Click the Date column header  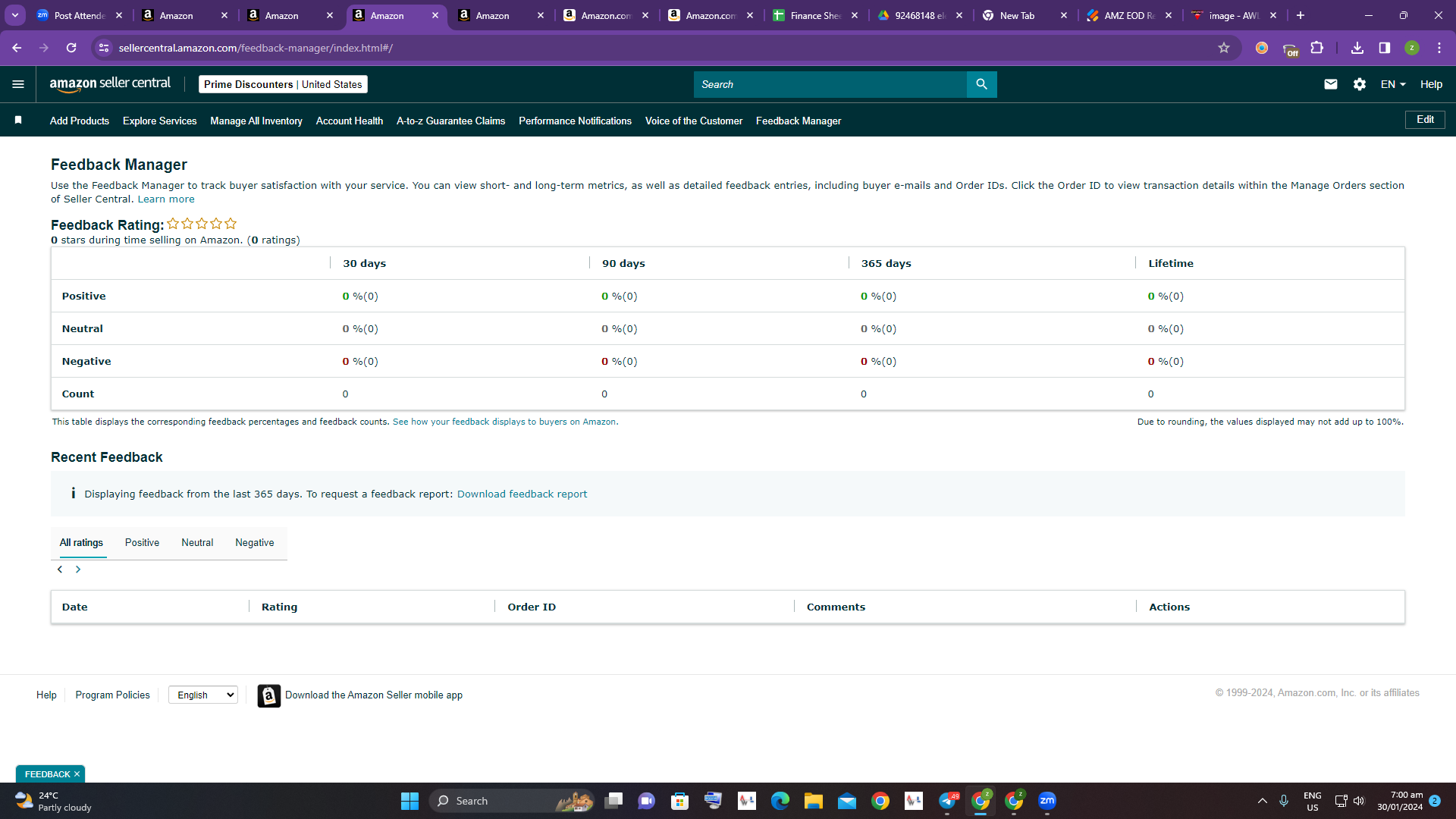[x=75, y=607]
